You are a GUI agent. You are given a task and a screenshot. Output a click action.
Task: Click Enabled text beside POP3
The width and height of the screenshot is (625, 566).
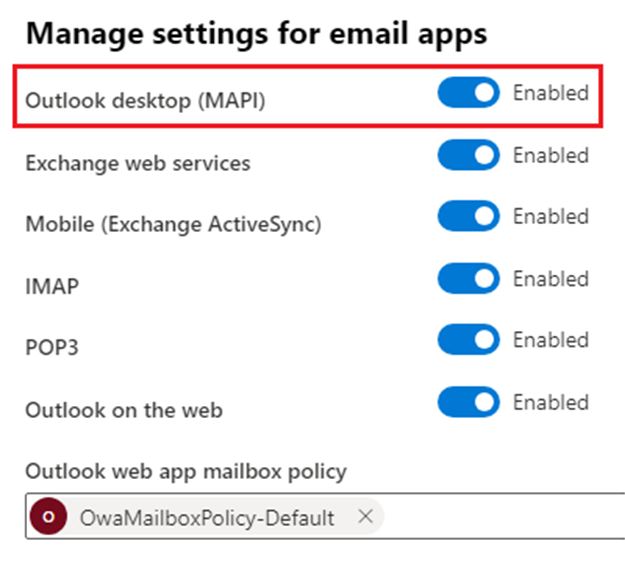(551, 340)
